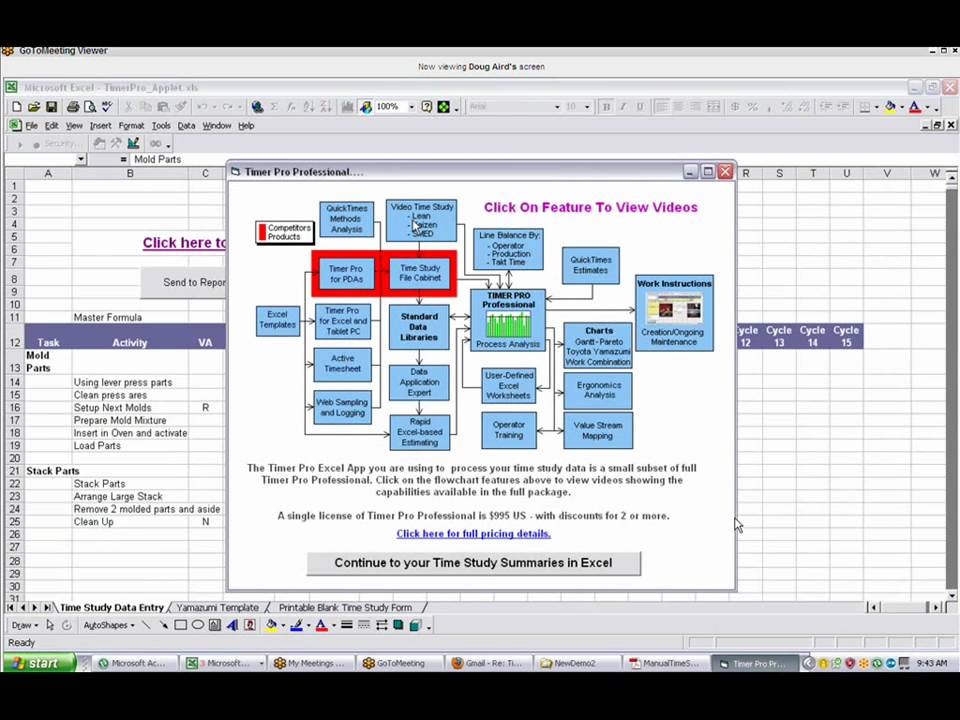
Task: Click the Chart Wizard icon
Action: [348, 107]
